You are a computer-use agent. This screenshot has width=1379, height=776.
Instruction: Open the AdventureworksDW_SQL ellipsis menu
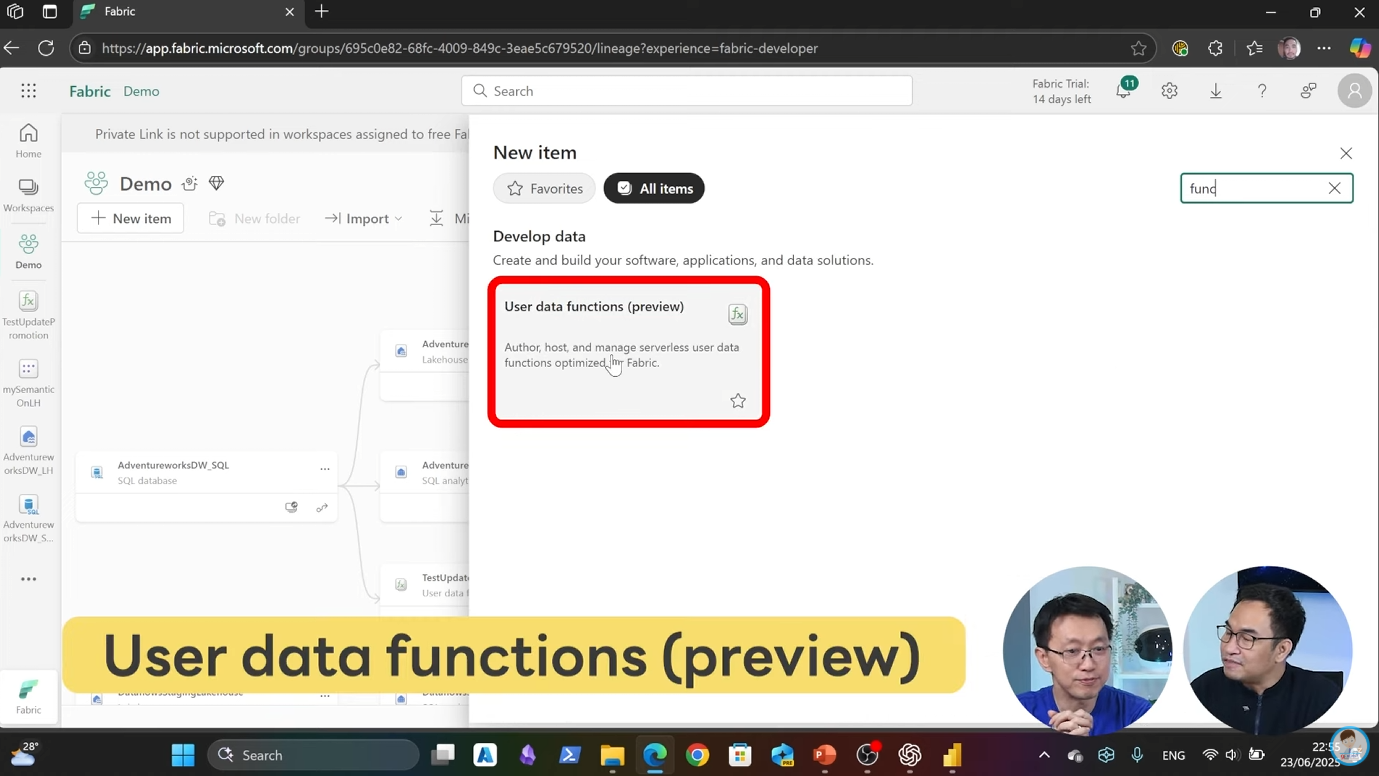click(324, 469)
